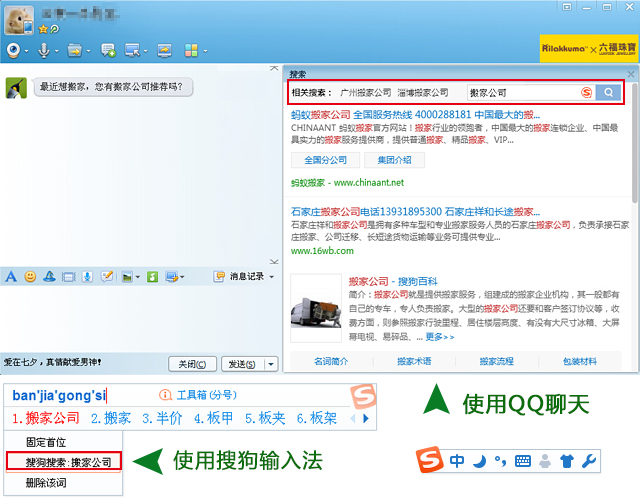640x500 pixels.
Task: Open the 搬家术语 tab
Action: click(414, 361)
